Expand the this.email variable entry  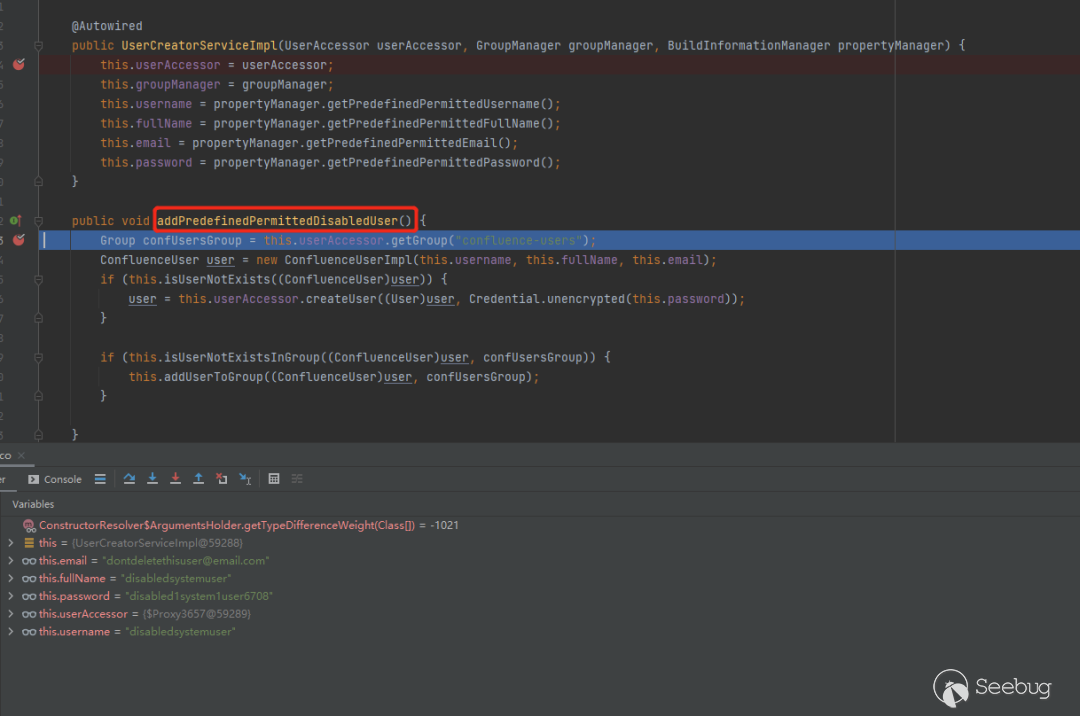click(10, 561)
